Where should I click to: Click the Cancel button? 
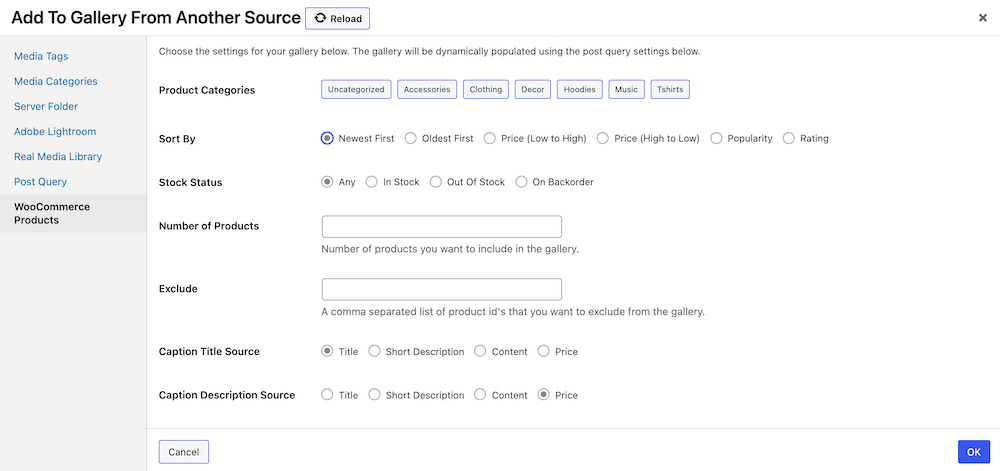click(184, 452)
